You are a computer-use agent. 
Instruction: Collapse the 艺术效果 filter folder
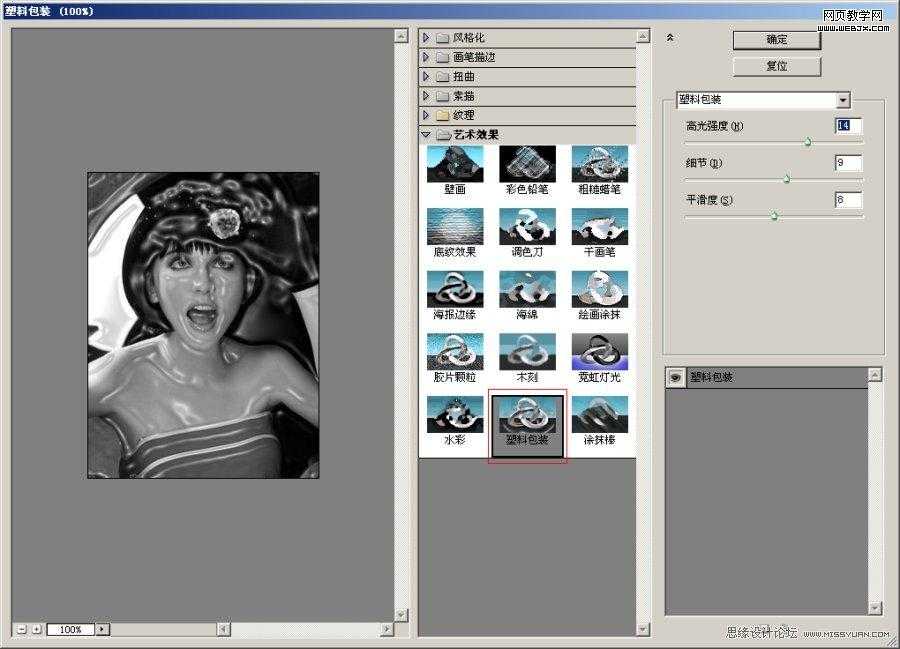[426, 135]
